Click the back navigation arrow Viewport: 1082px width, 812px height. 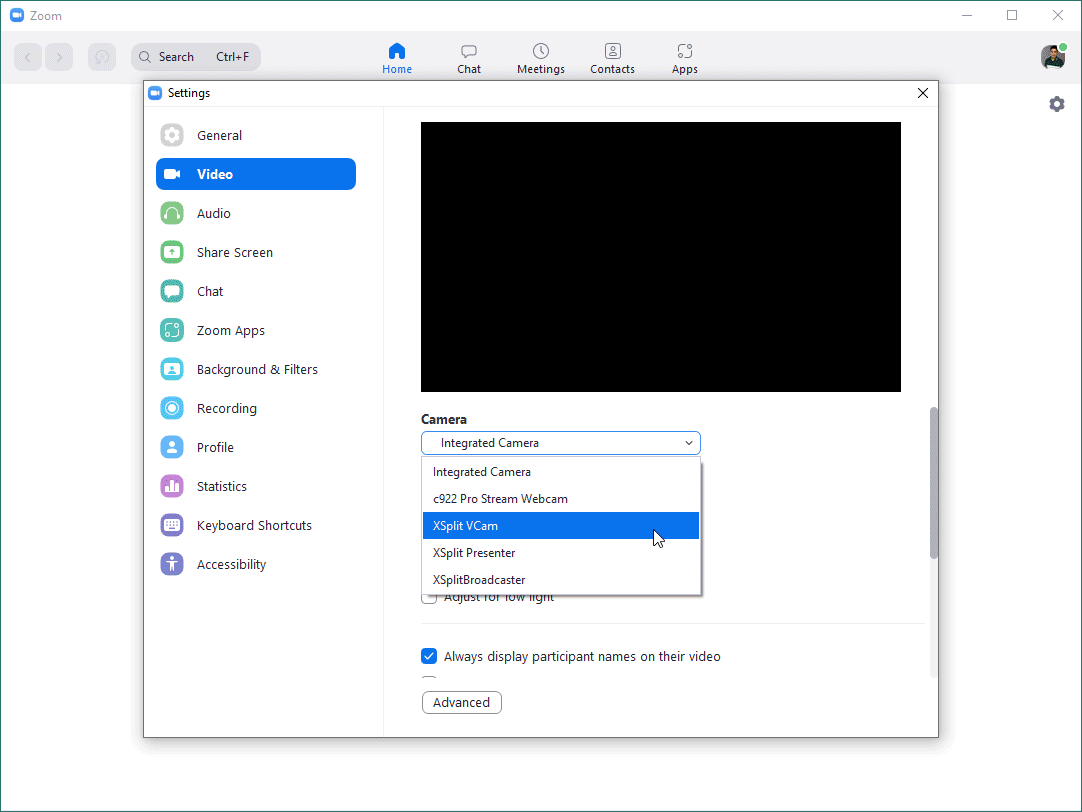[28, 57]
